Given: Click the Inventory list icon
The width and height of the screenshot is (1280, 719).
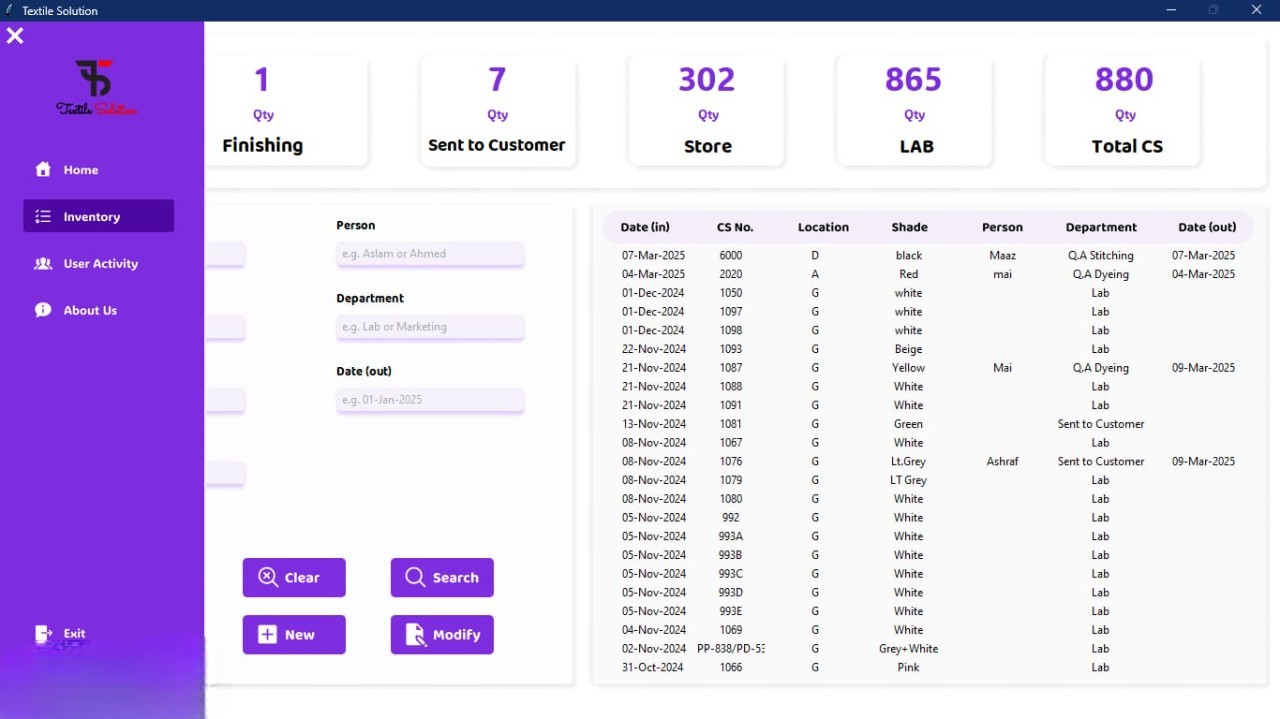Looking at the screenshot, I should [43, 217].
